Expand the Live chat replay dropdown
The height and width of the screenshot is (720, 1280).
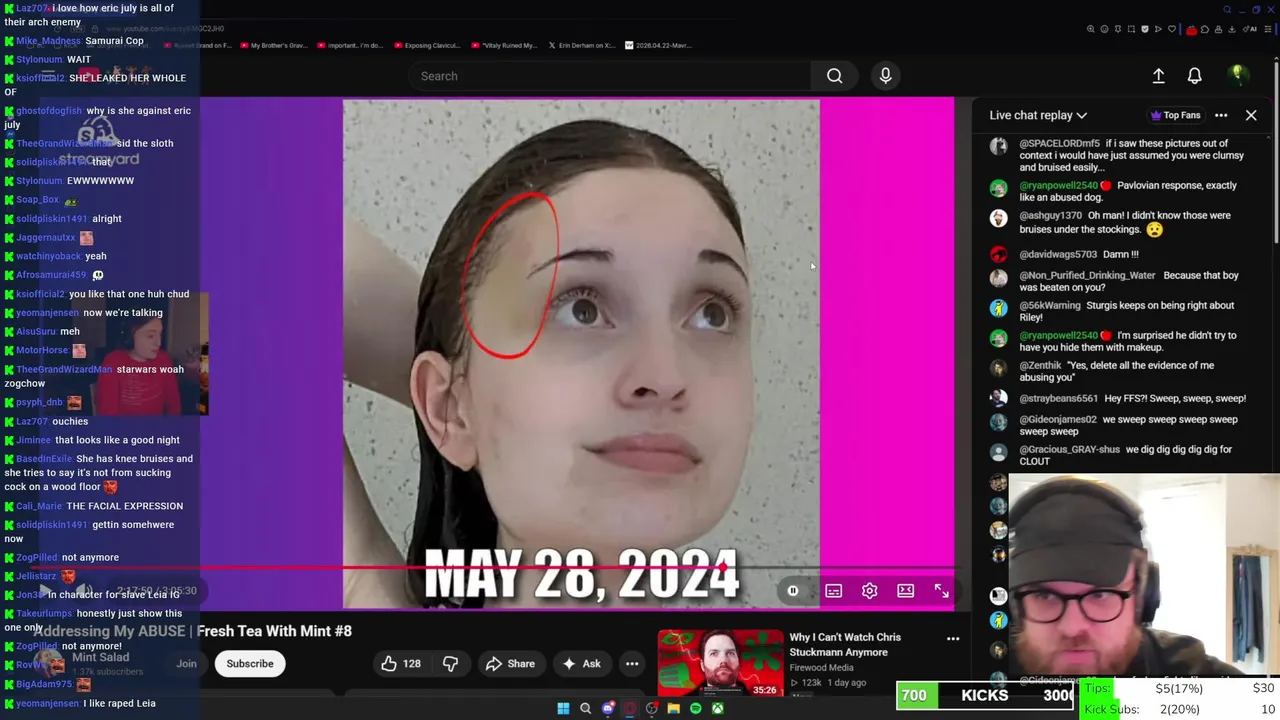[1038, 115]
